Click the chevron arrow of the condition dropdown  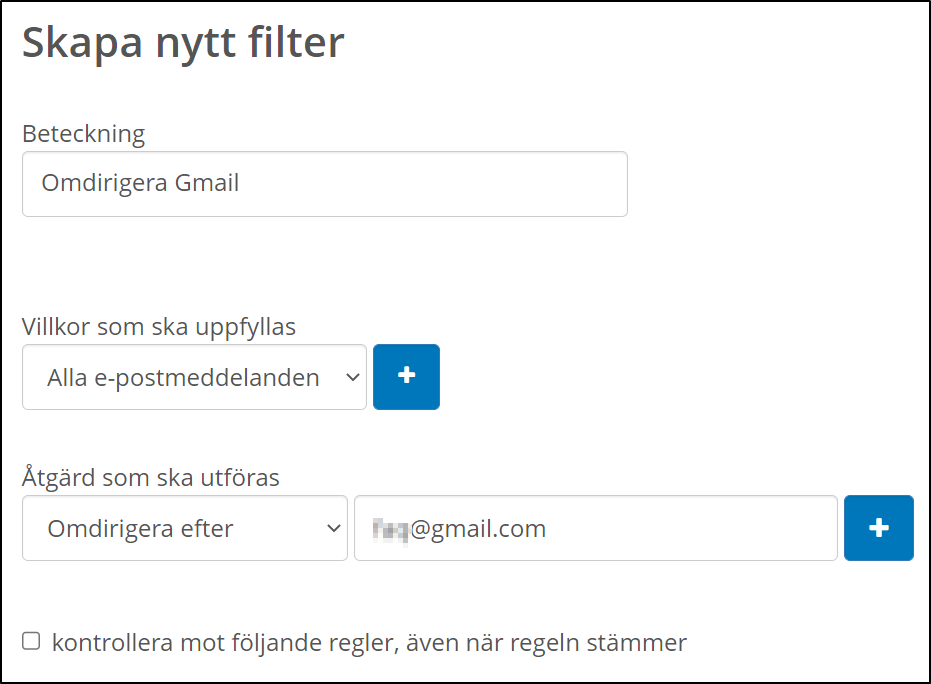click(350, 378)
